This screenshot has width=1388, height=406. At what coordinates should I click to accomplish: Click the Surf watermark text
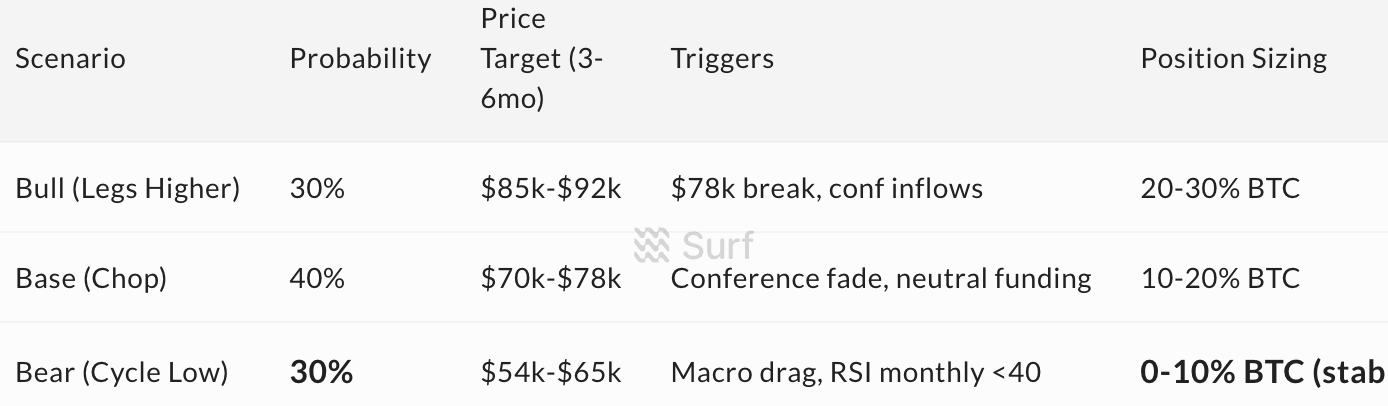[718, 245]
